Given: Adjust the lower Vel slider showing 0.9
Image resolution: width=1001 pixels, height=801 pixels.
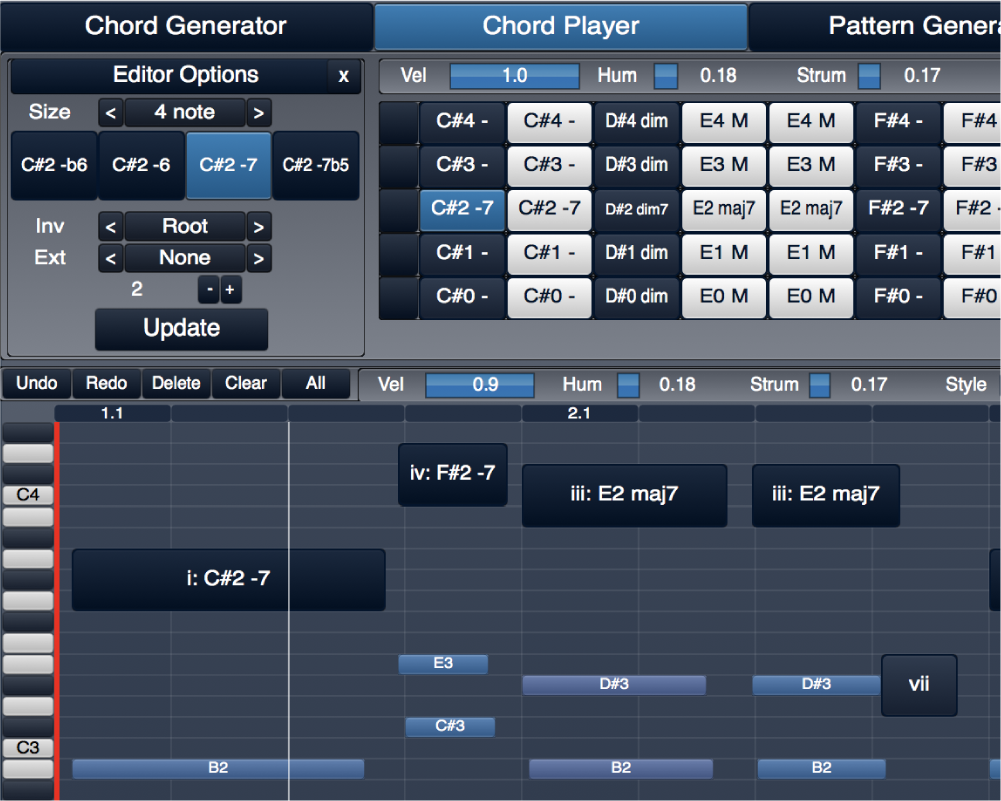Looking at the screenshot, I should pos(479,386).
